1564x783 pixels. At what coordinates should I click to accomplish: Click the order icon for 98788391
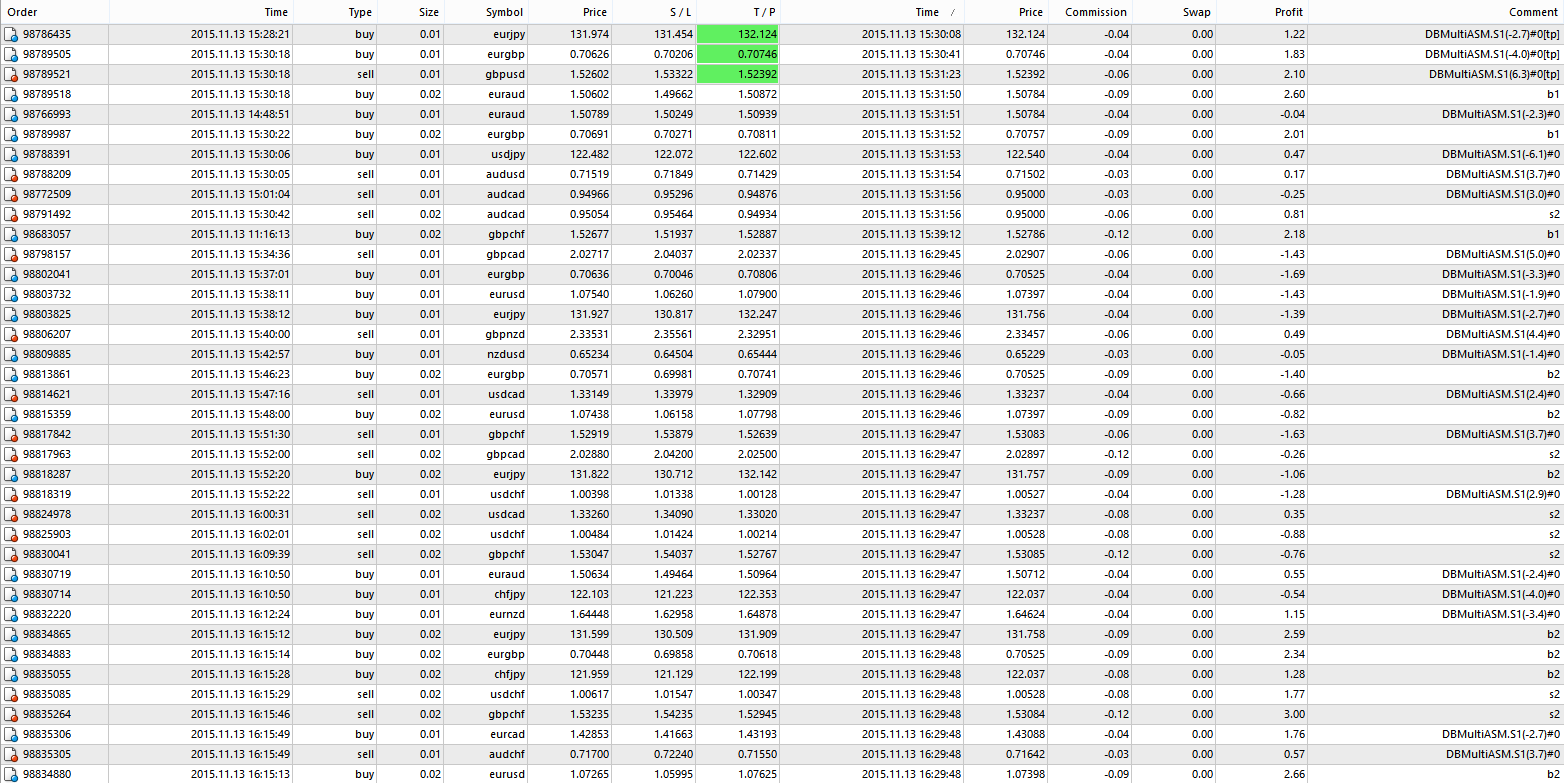[x=11, y=154]
